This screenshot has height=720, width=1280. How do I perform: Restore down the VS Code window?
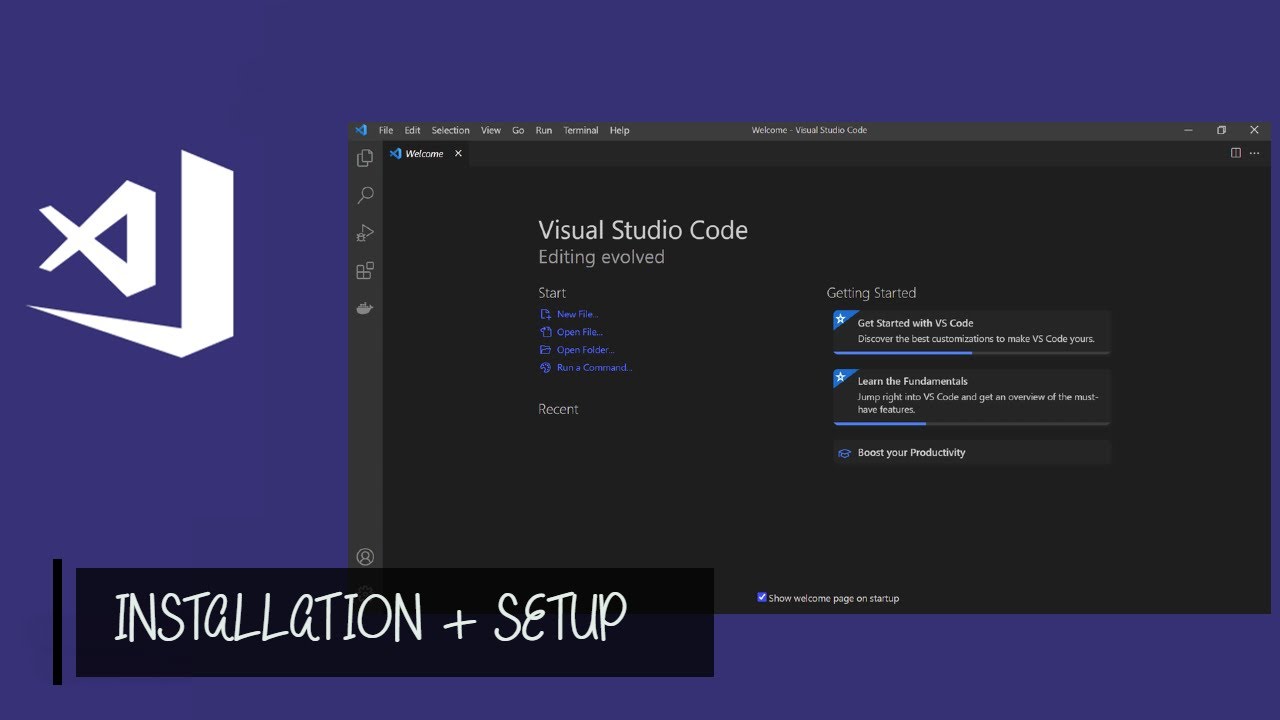point(1221,130)
